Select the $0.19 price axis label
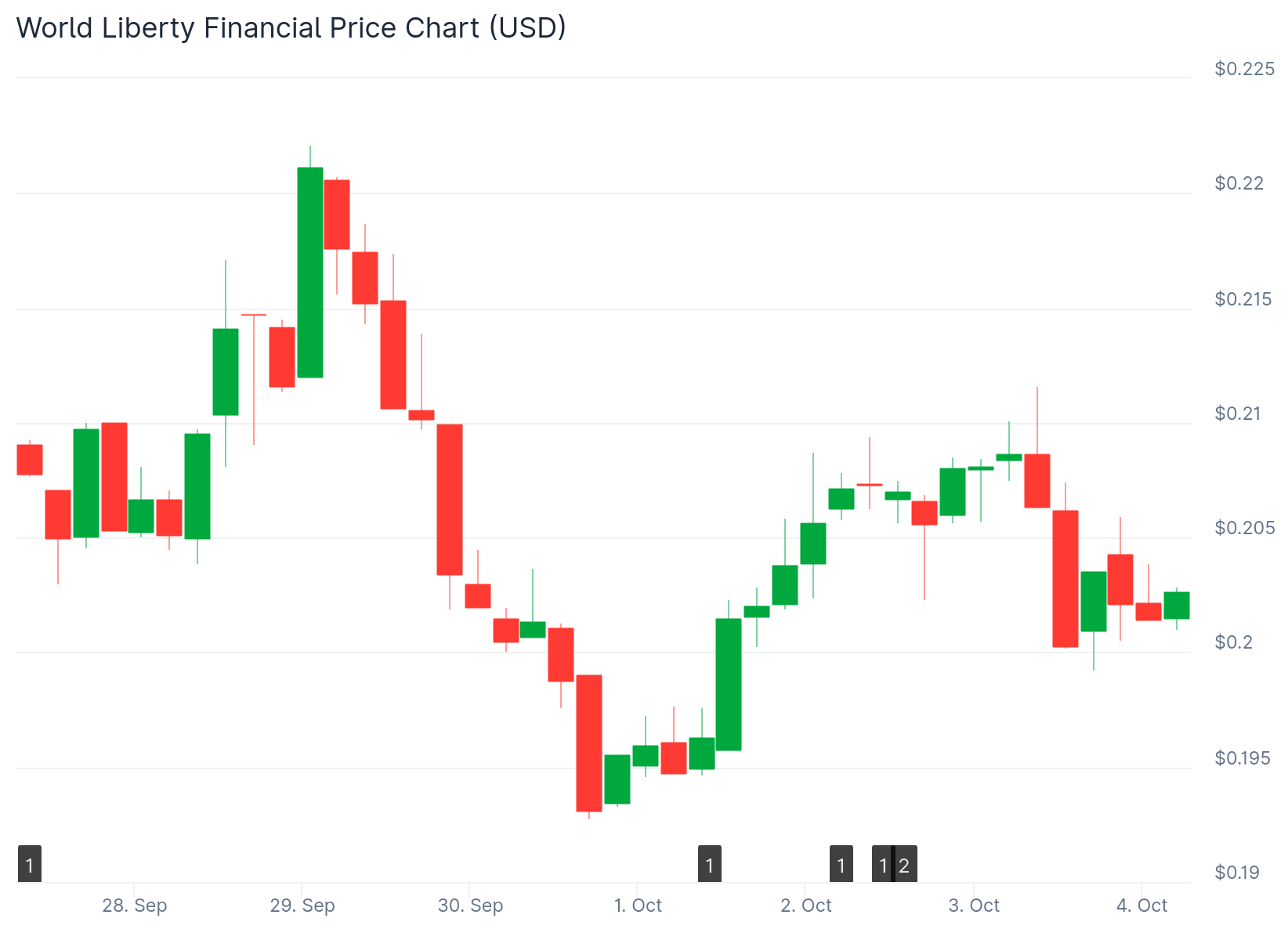Screen dimensions: 1288x940 point(1237,872)
